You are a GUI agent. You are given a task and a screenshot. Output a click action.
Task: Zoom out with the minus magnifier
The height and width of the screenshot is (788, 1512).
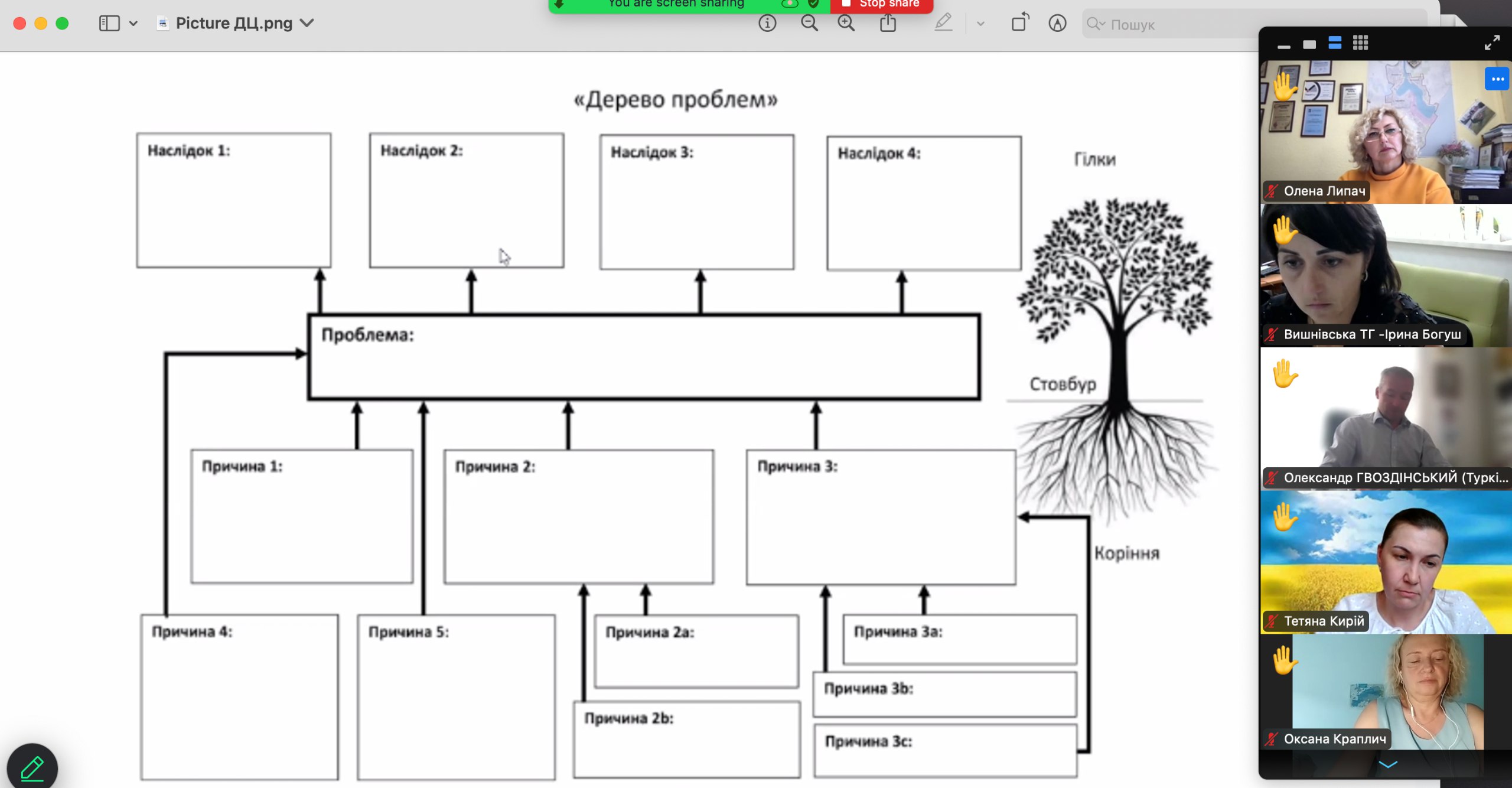pos(809,24)
